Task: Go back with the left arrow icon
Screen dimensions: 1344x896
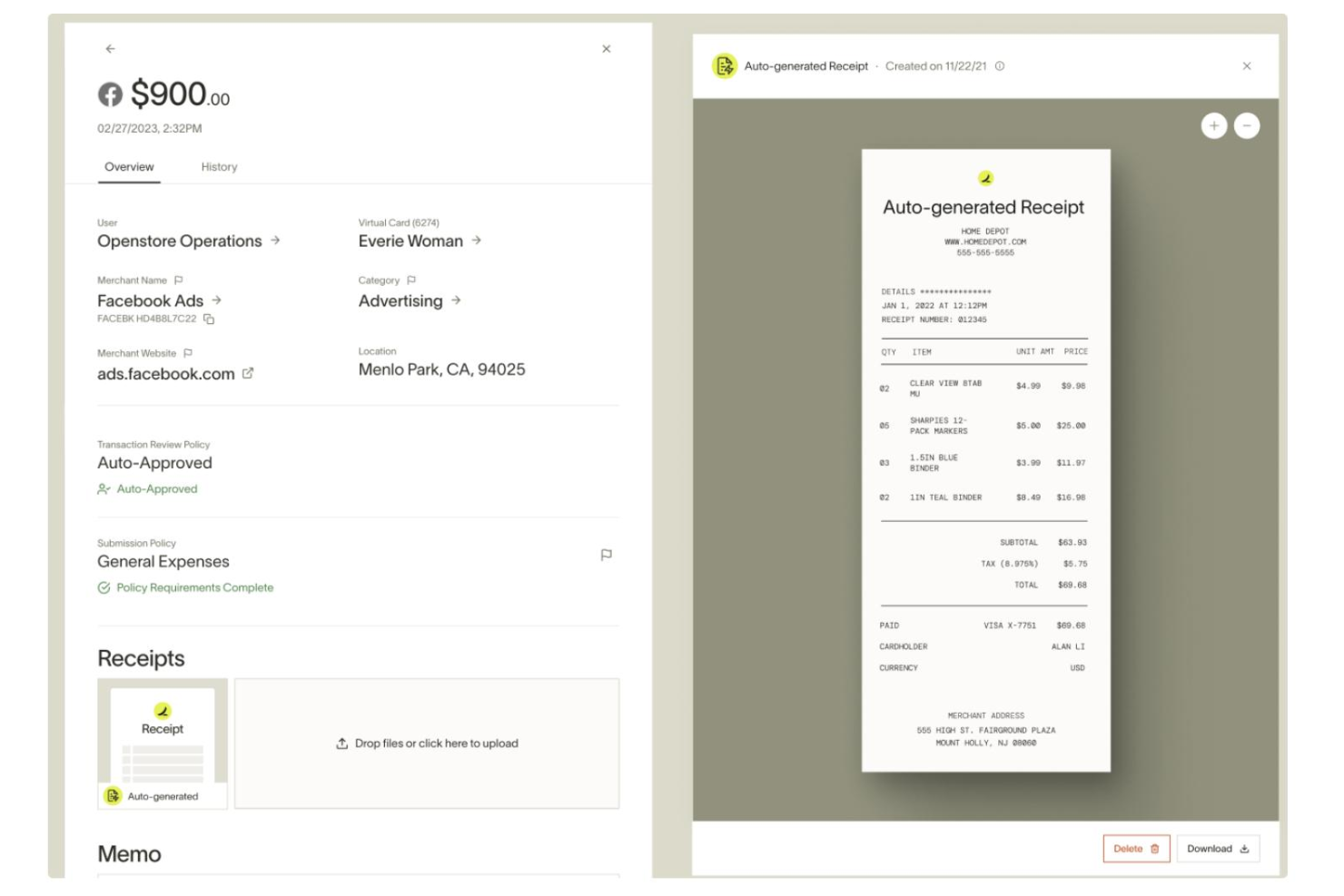Action: coord(110,49)
